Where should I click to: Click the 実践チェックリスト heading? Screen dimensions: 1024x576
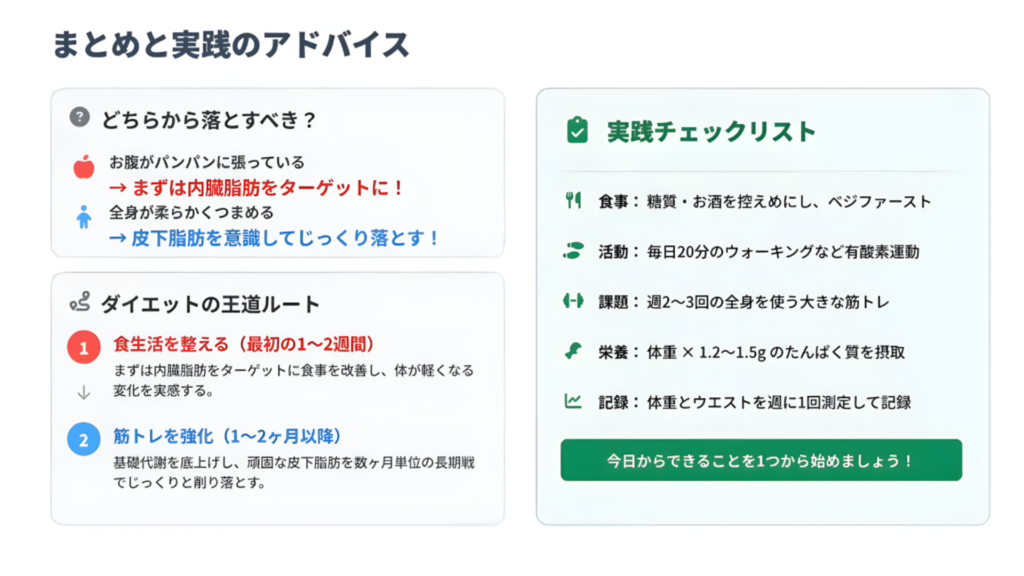(x=711, y=132)
